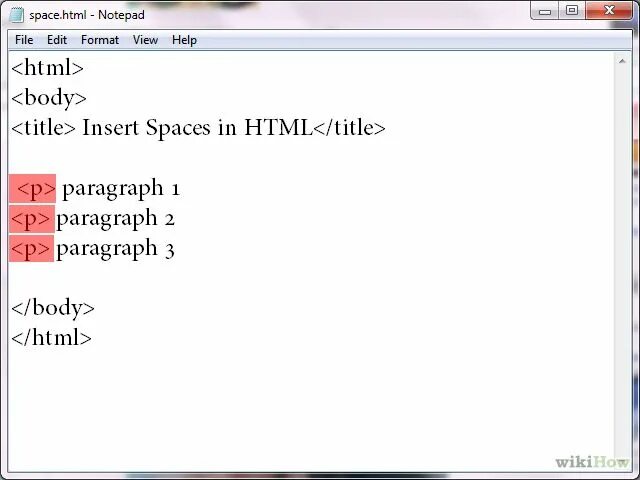Screen dimensions: 640x480
Task: Click the </body> closing tag
Action: pos(53,308)
